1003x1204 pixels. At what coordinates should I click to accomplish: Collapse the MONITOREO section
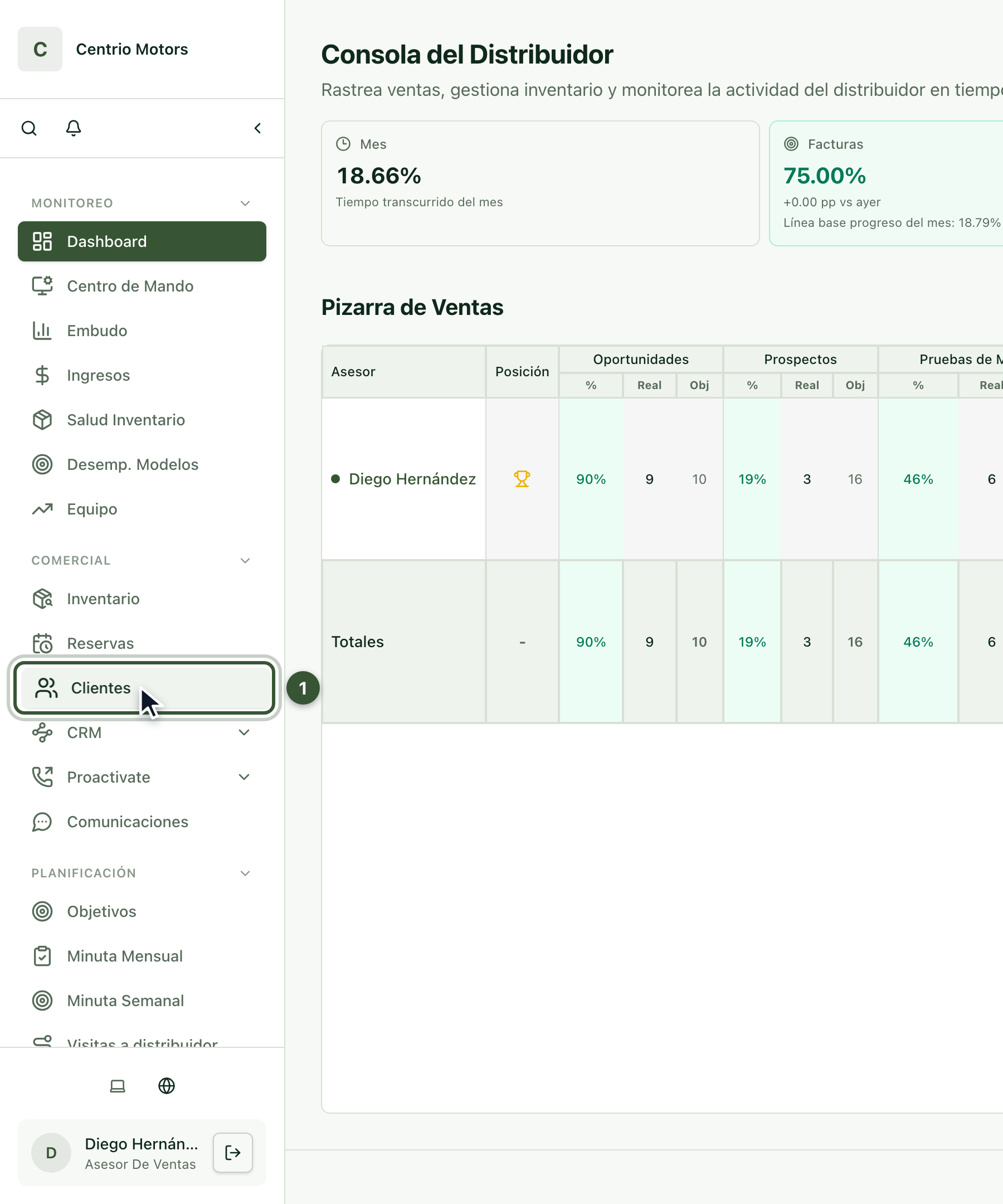245,203
